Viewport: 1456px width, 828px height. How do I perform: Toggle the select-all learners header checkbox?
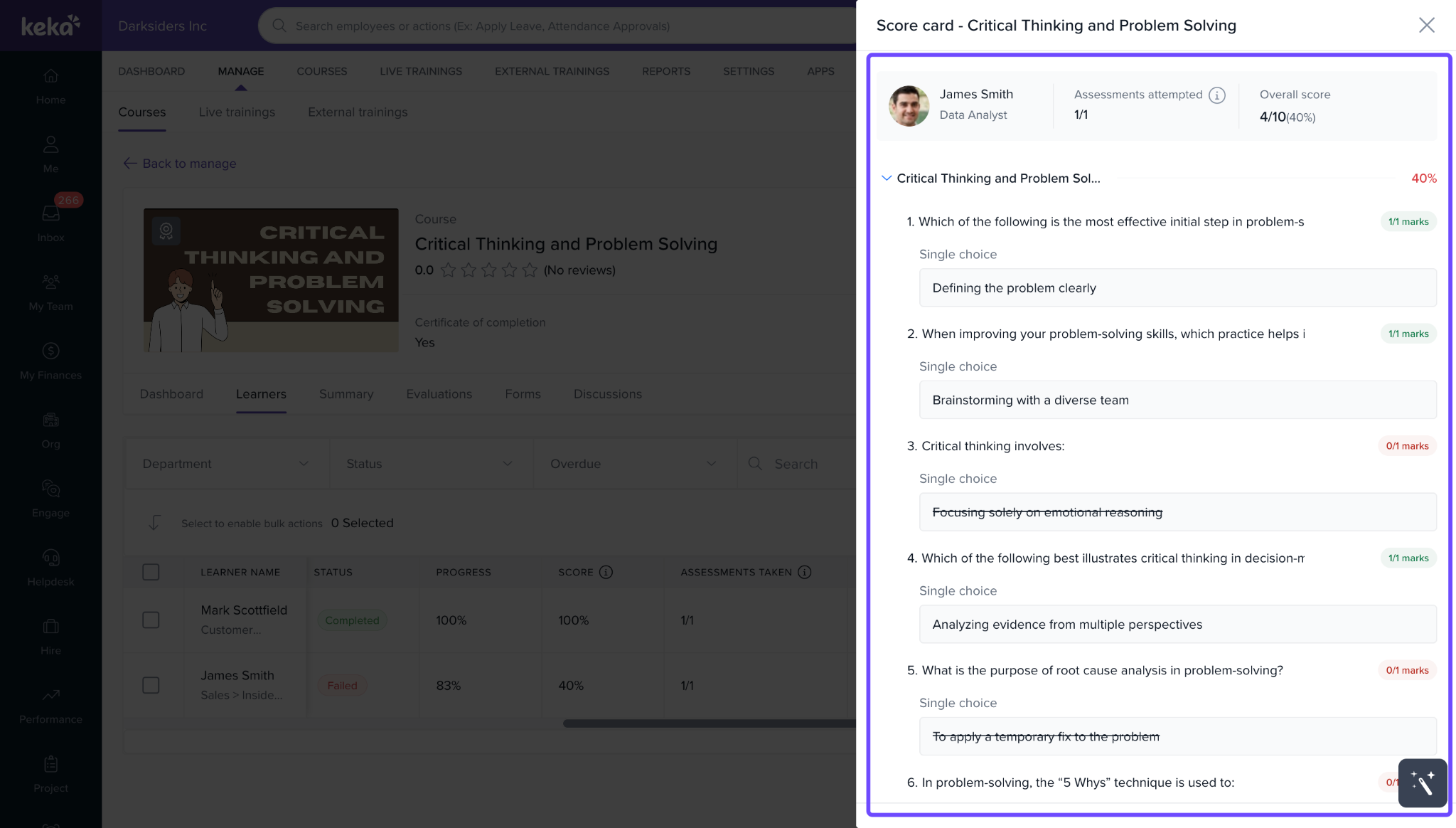151,572
